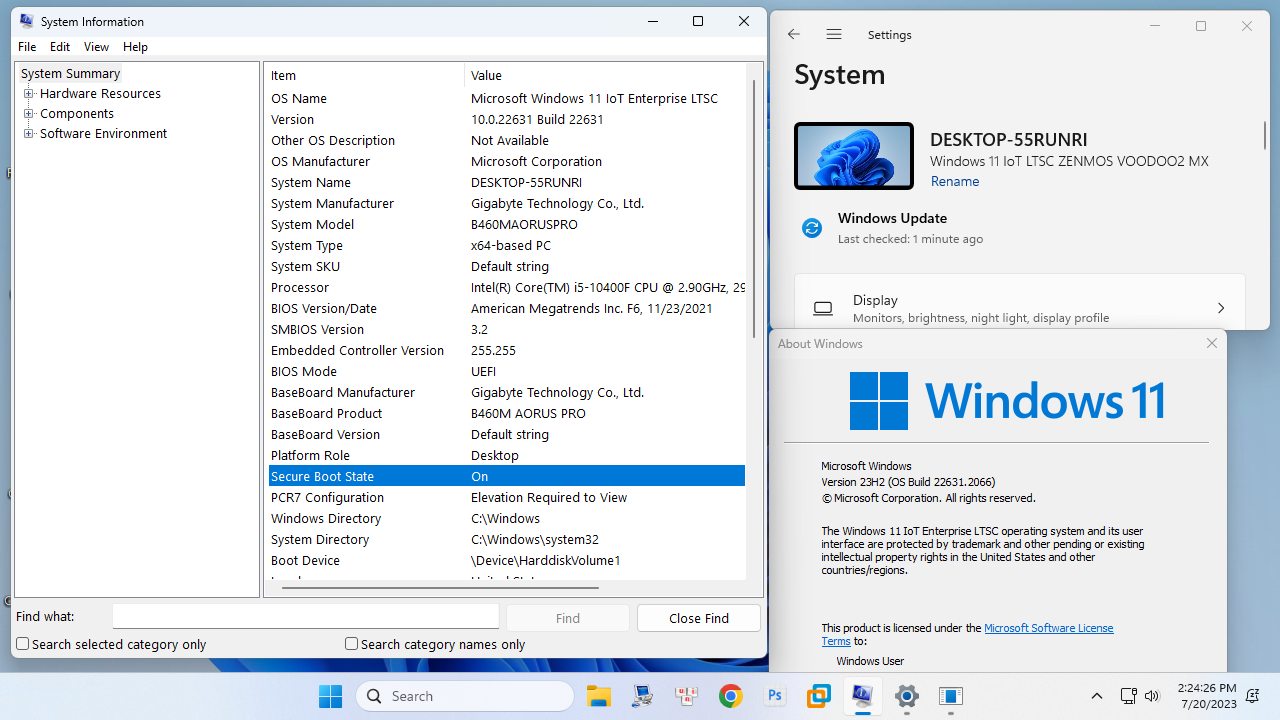Select Software Environment label
Image resolution: width=1280 pixels, height=720 pixels.
103,133
